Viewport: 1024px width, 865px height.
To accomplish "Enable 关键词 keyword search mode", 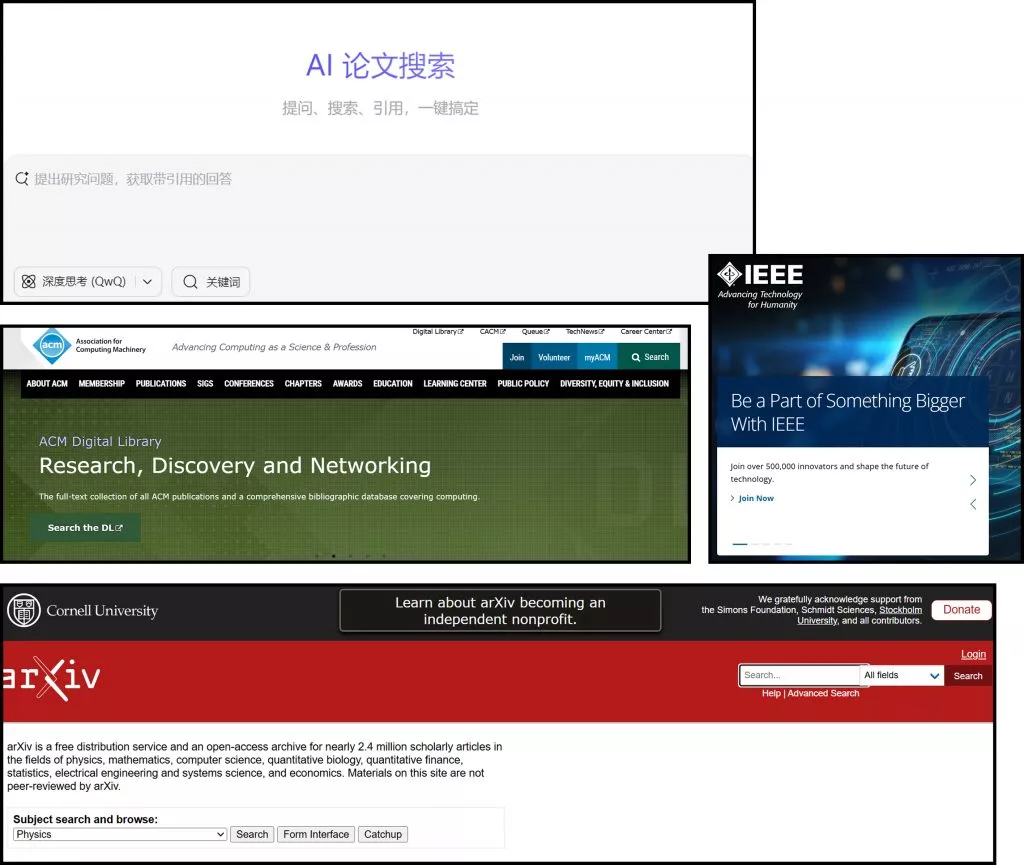I will (x=210, y=281).
